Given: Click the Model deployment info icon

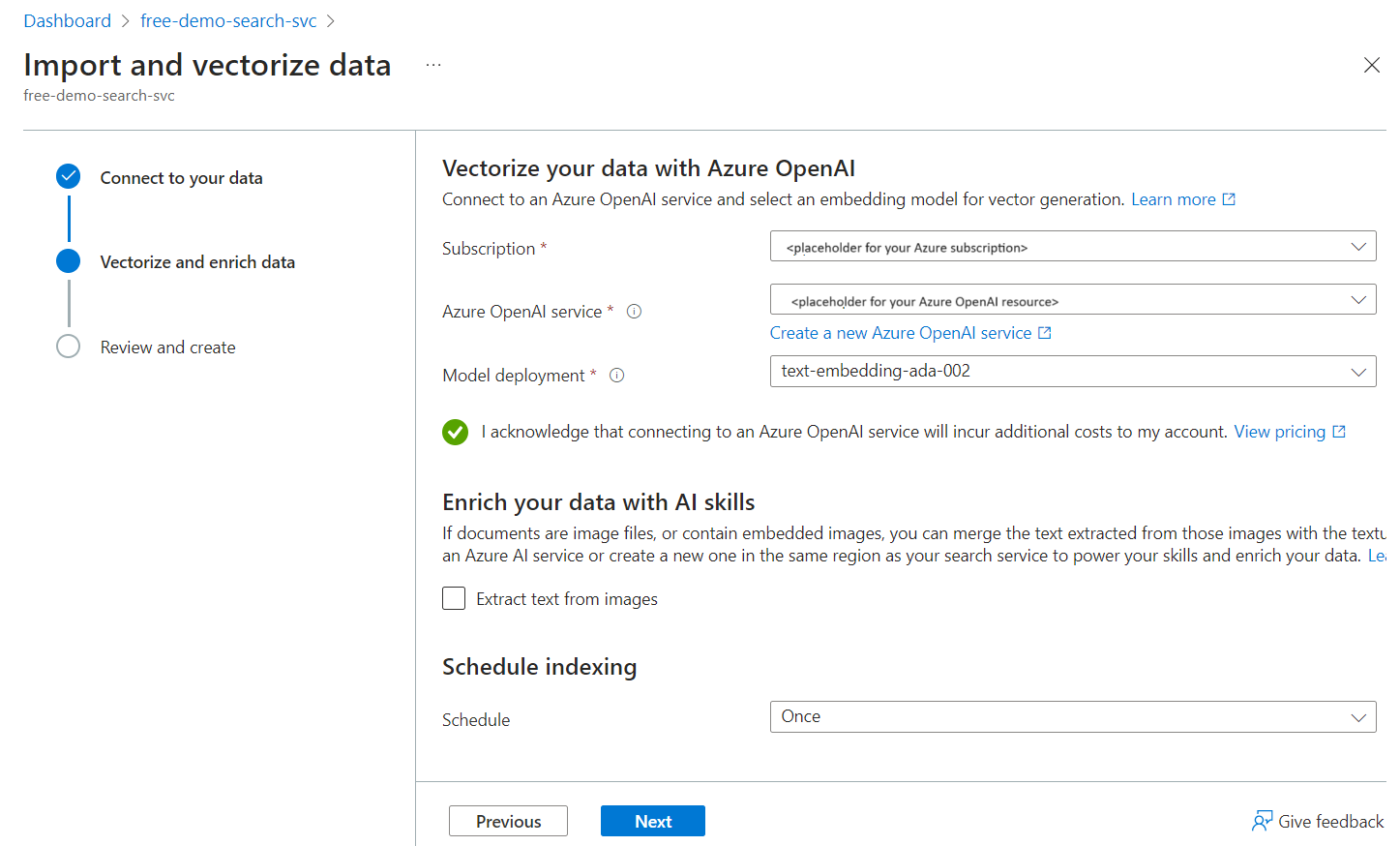Looking at the screenshot, I should coord(616,376).
